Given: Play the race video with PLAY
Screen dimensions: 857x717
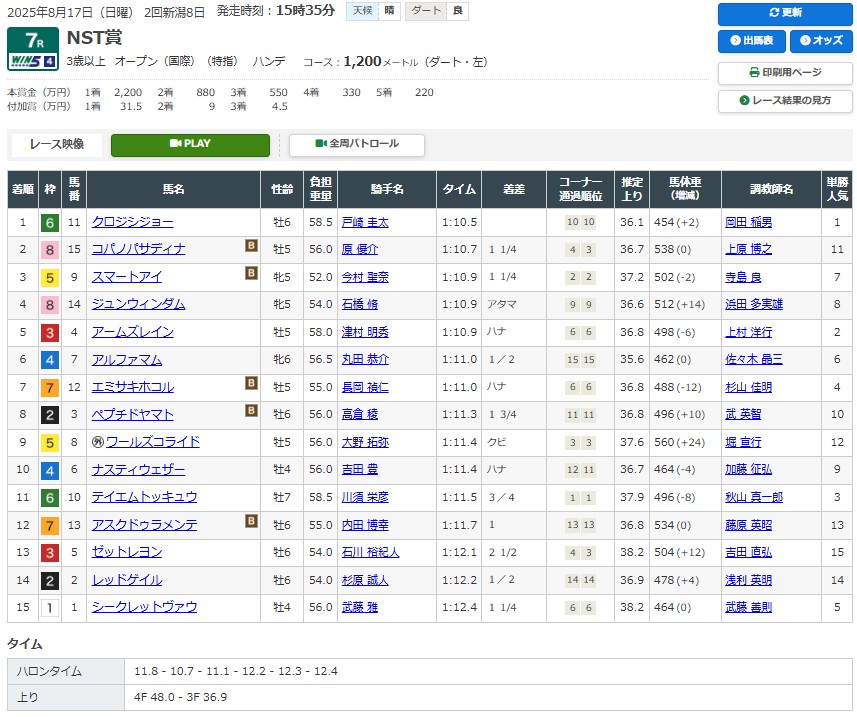Looking at the screenshot, I should click(x=190, y=144).
